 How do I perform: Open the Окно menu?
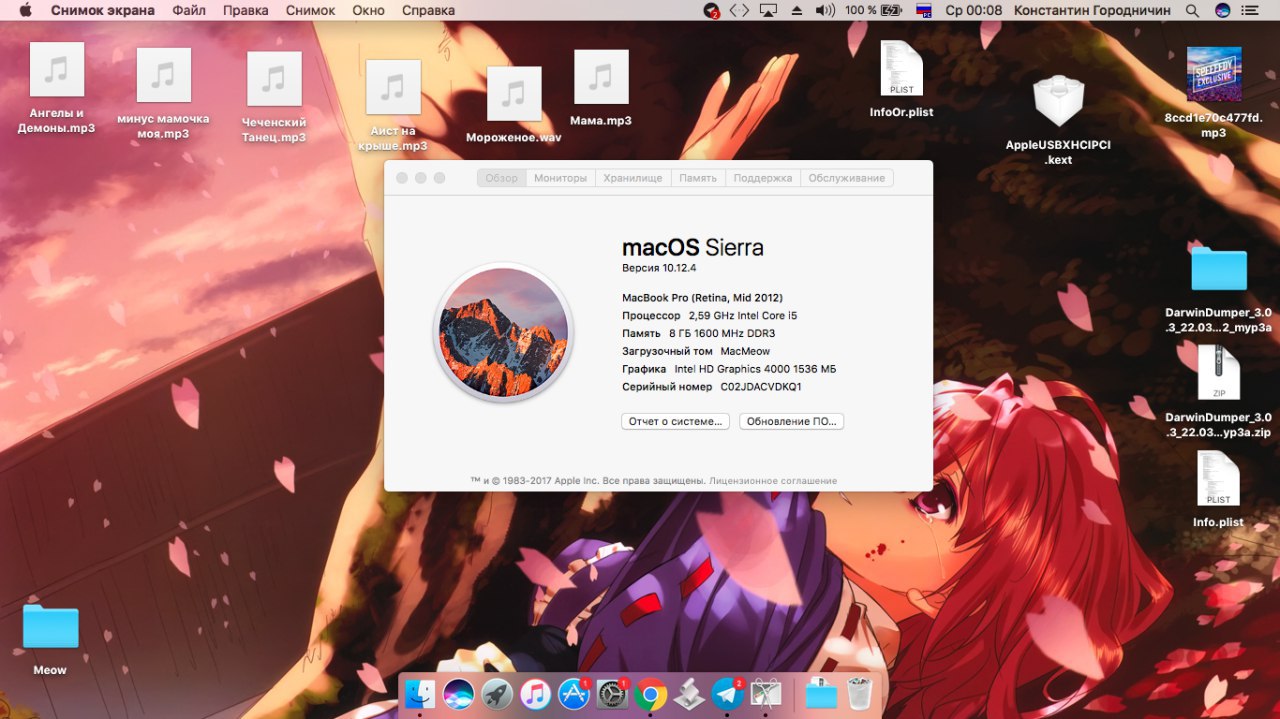pos(369,10)
